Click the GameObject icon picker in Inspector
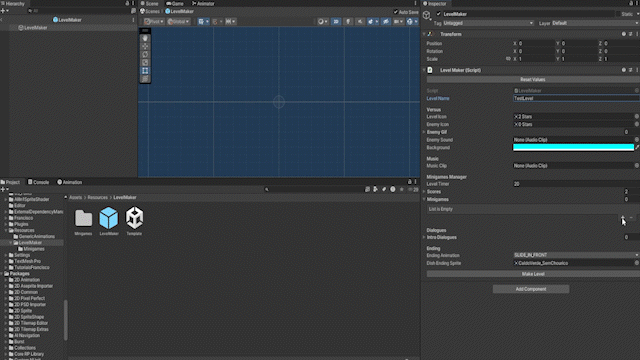The width and height of the screenshot is (640, 360). tap(427, 16)
